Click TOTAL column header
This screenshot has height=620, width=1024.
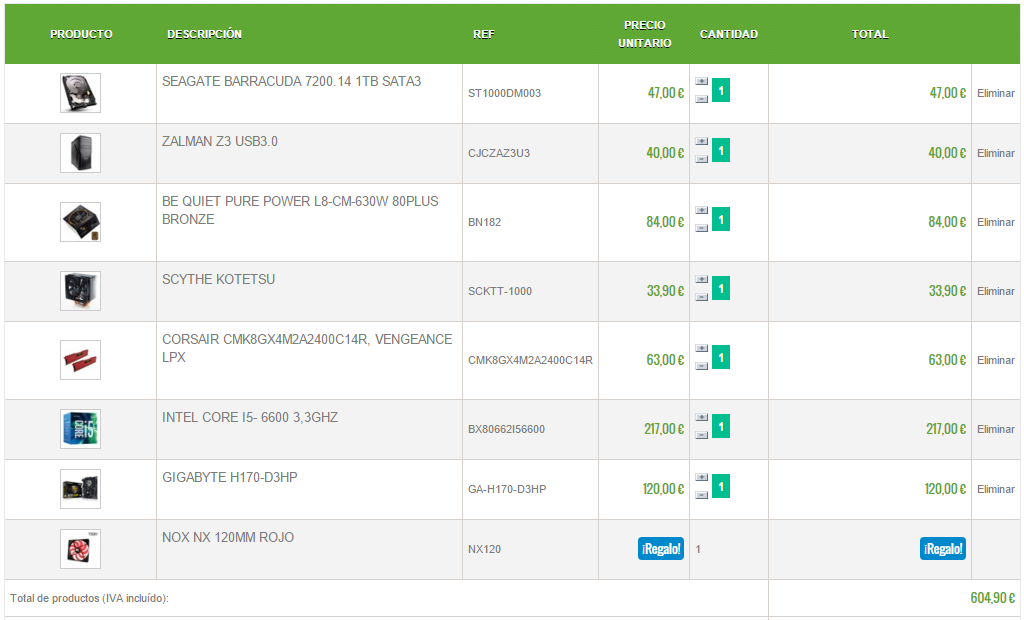pos(870,34)
